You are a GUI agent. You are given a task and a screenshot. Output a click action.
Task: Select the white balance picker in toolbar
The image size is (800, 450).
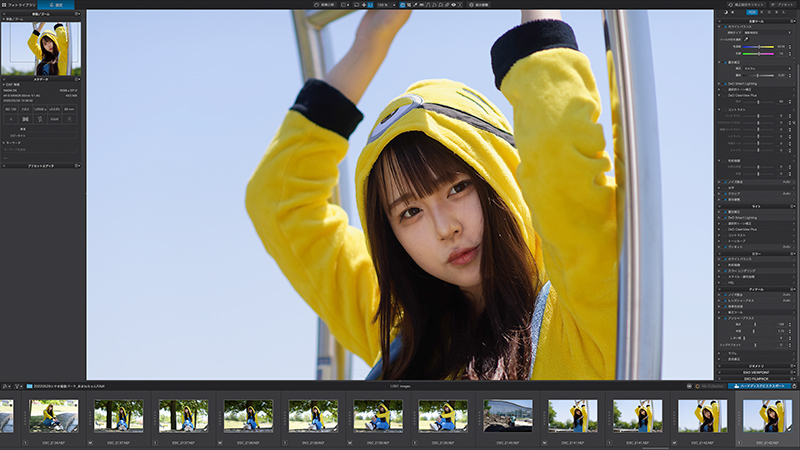tap(415, 5)
